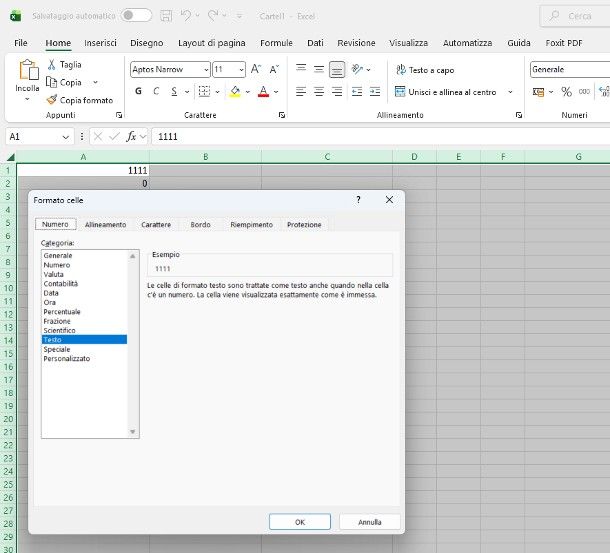
Task: Switch to the Inserisci ribbon tab
Action: [100, 43]
